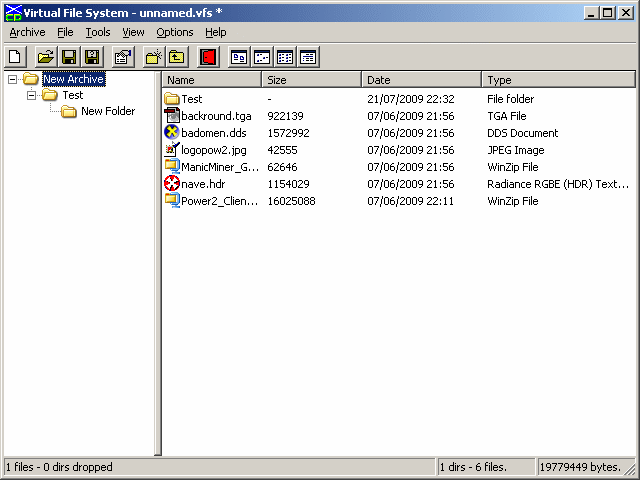Click the badomen.dds file icon
This screenshot has width=640, height=480.
[x=172, y=133]
